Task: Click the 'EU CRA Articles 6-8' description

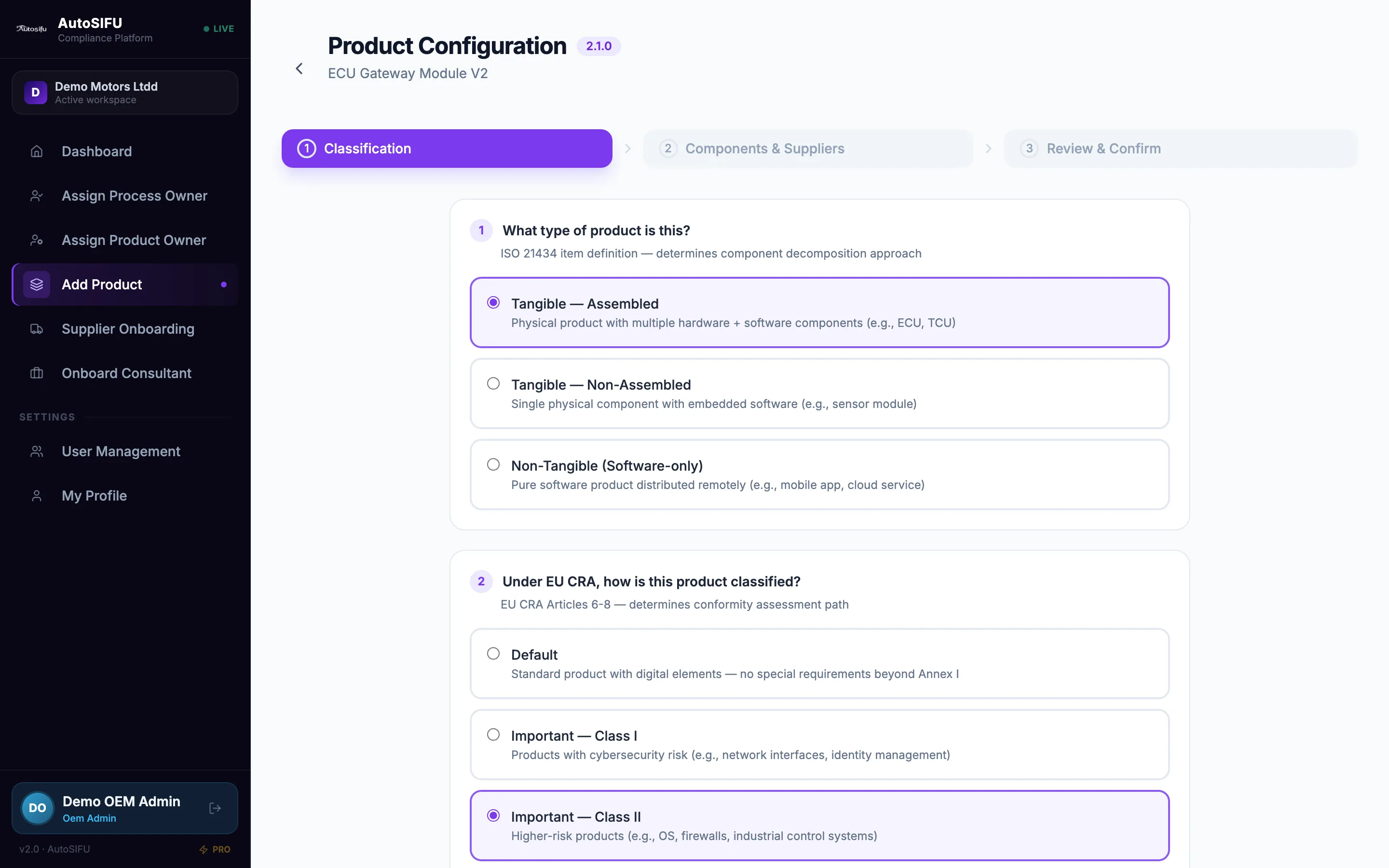Action: point(674,605)
